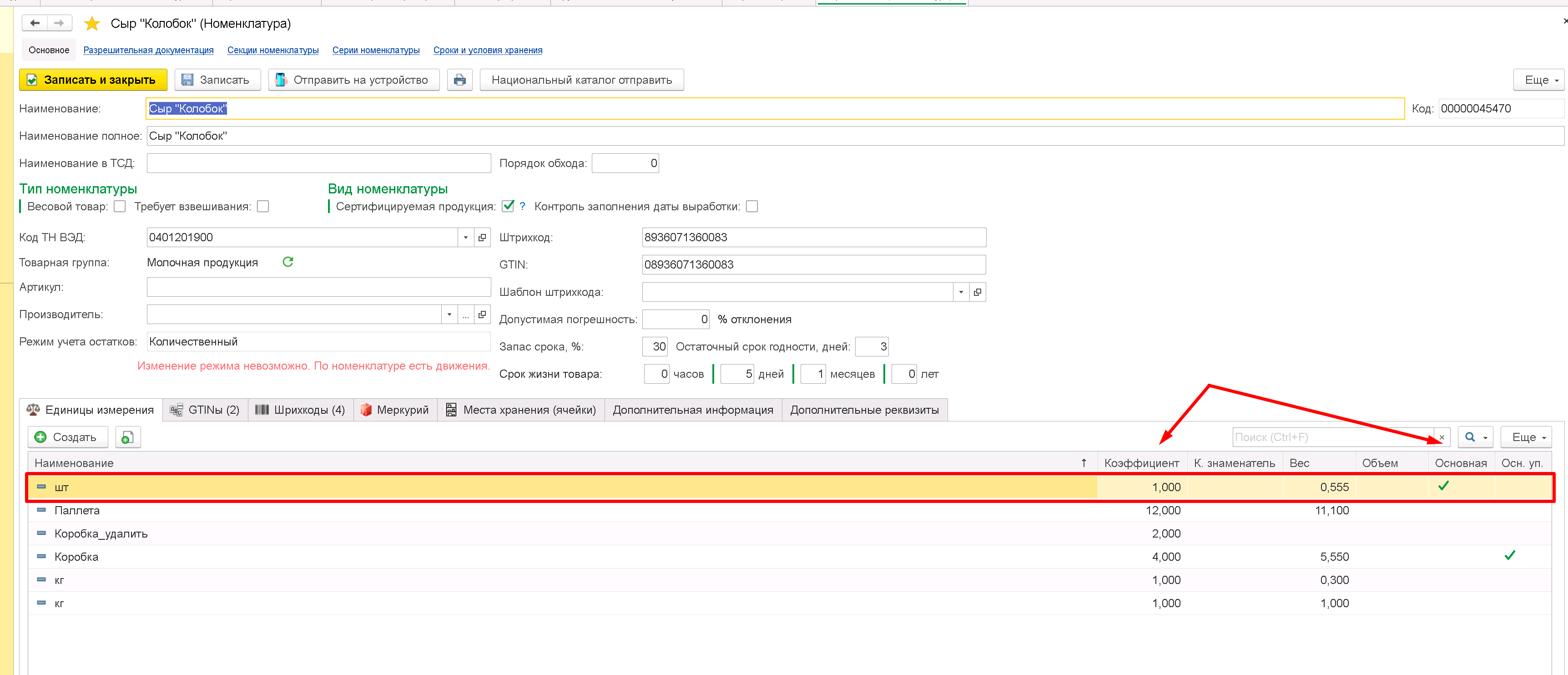The image size is (1568, 675).
Task: Click the Паллета row icon
Action: [x=41, y=510]
